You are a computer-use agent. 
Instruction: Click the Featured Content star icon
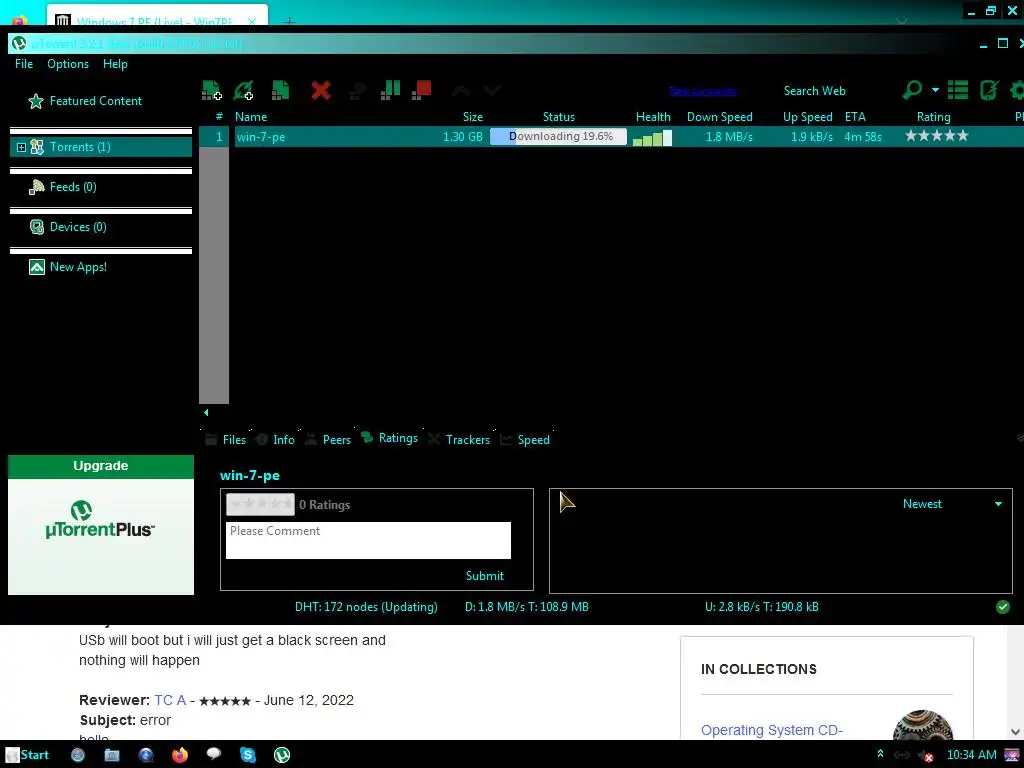click(x=36, y=101)
